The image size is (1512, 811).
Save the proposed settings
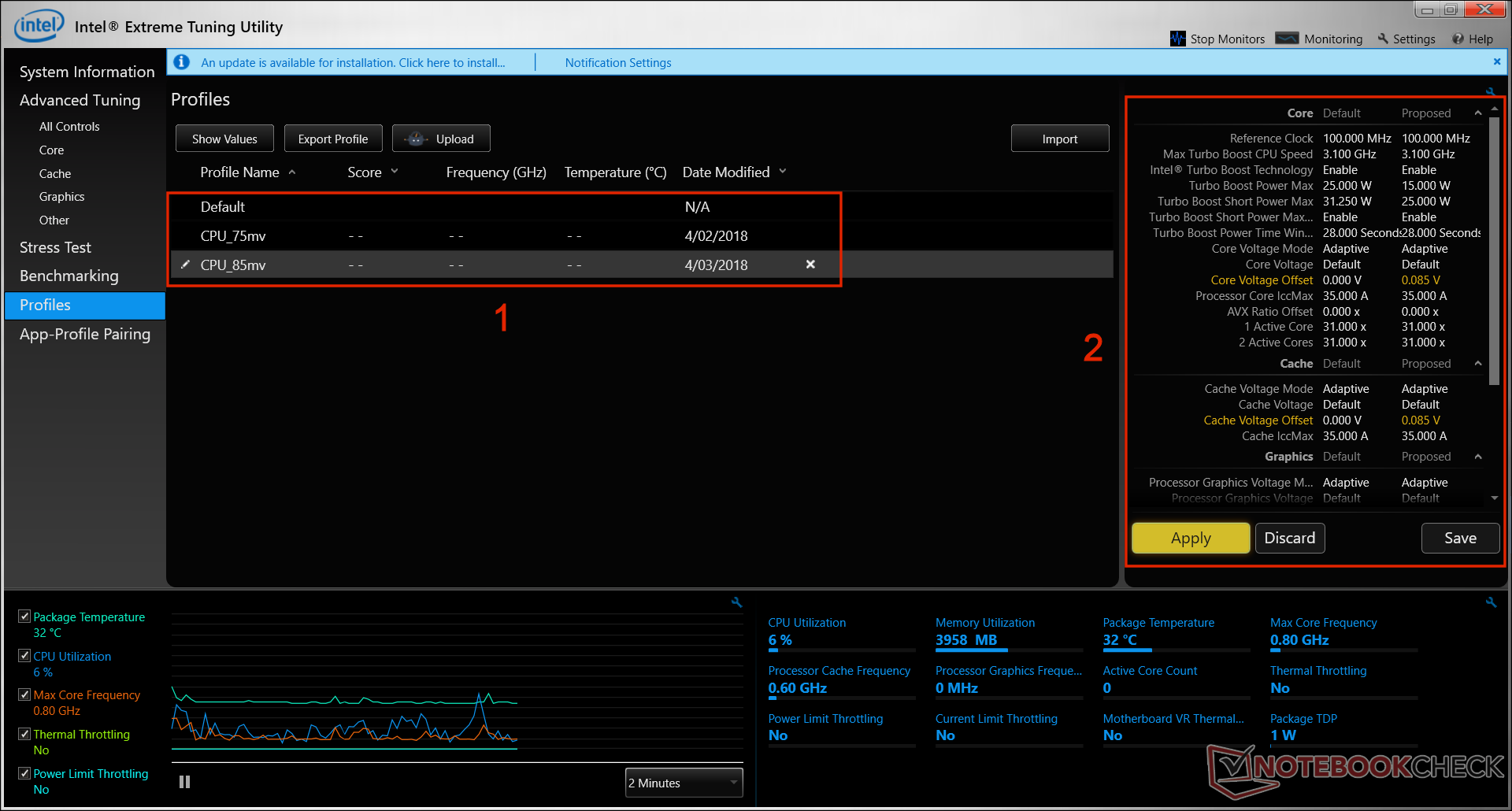pos(1460,538)
